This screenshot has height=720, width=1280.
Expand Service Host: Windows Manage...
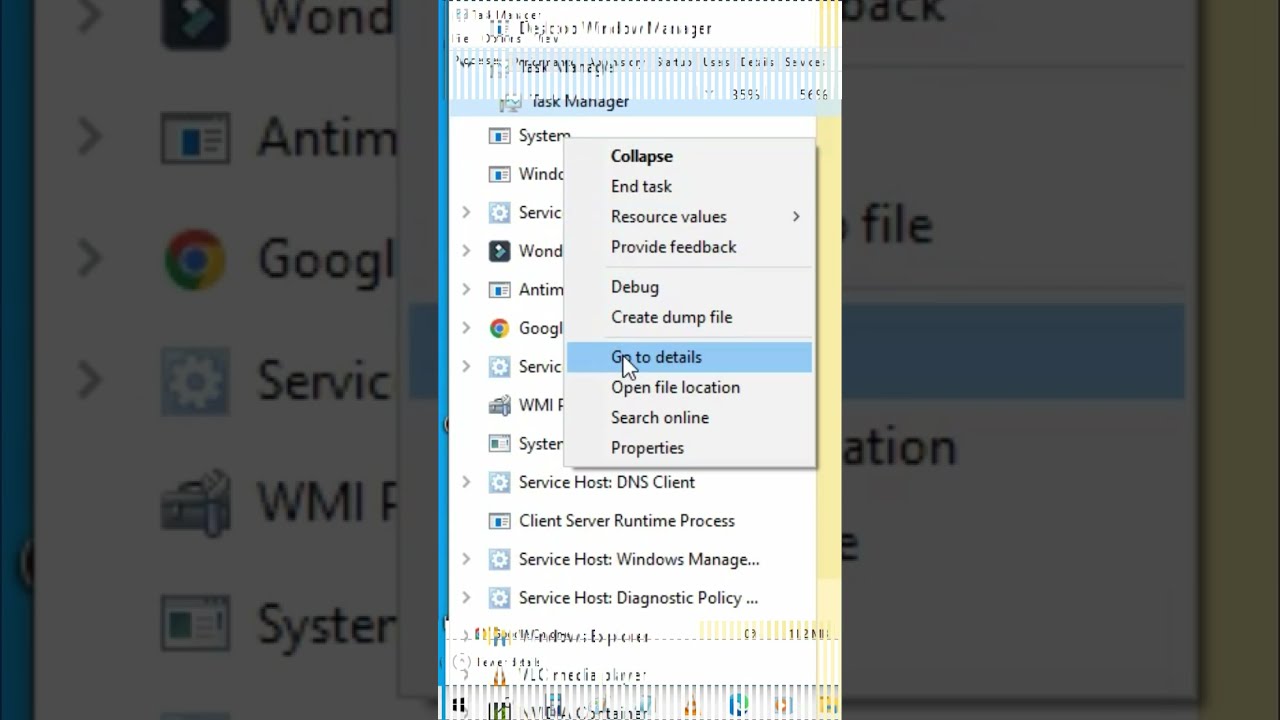(x=466, y=559)
